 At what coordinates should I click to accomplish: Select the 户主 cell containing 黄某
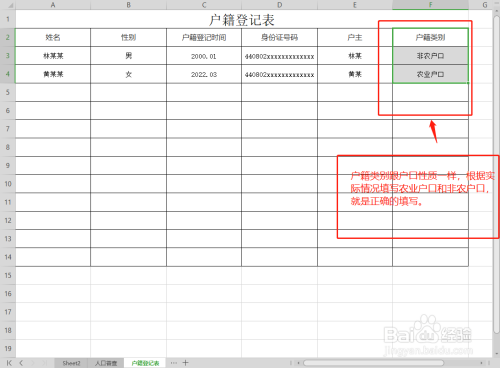pos(355,74)
